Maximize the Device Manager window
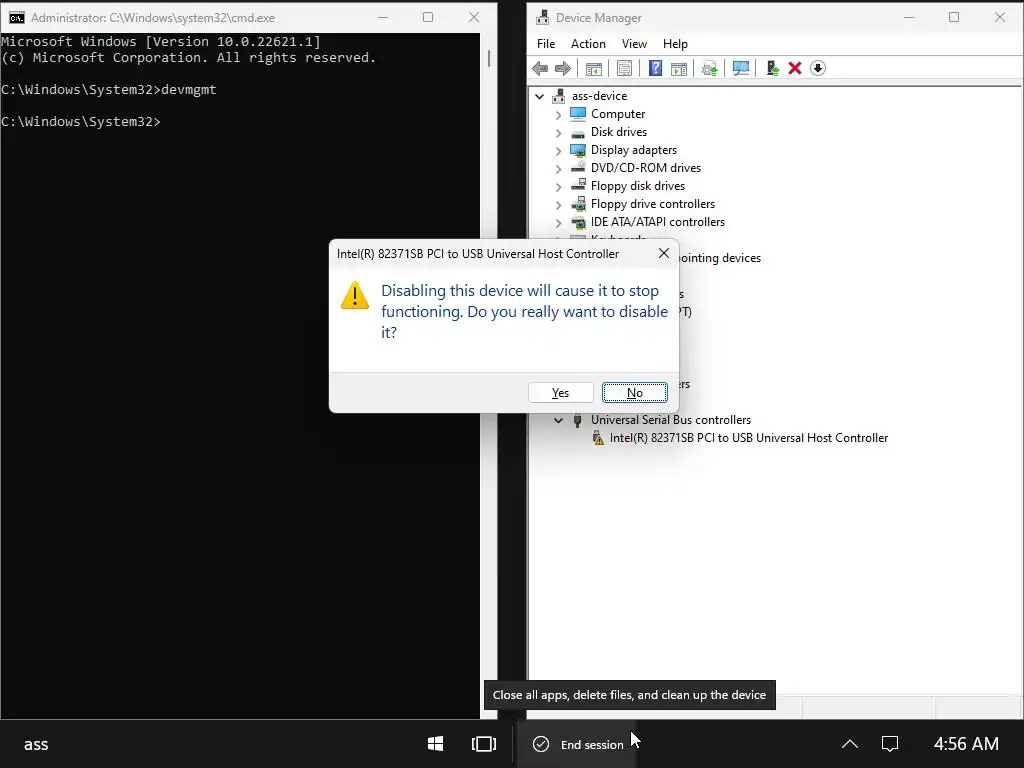 953,18
